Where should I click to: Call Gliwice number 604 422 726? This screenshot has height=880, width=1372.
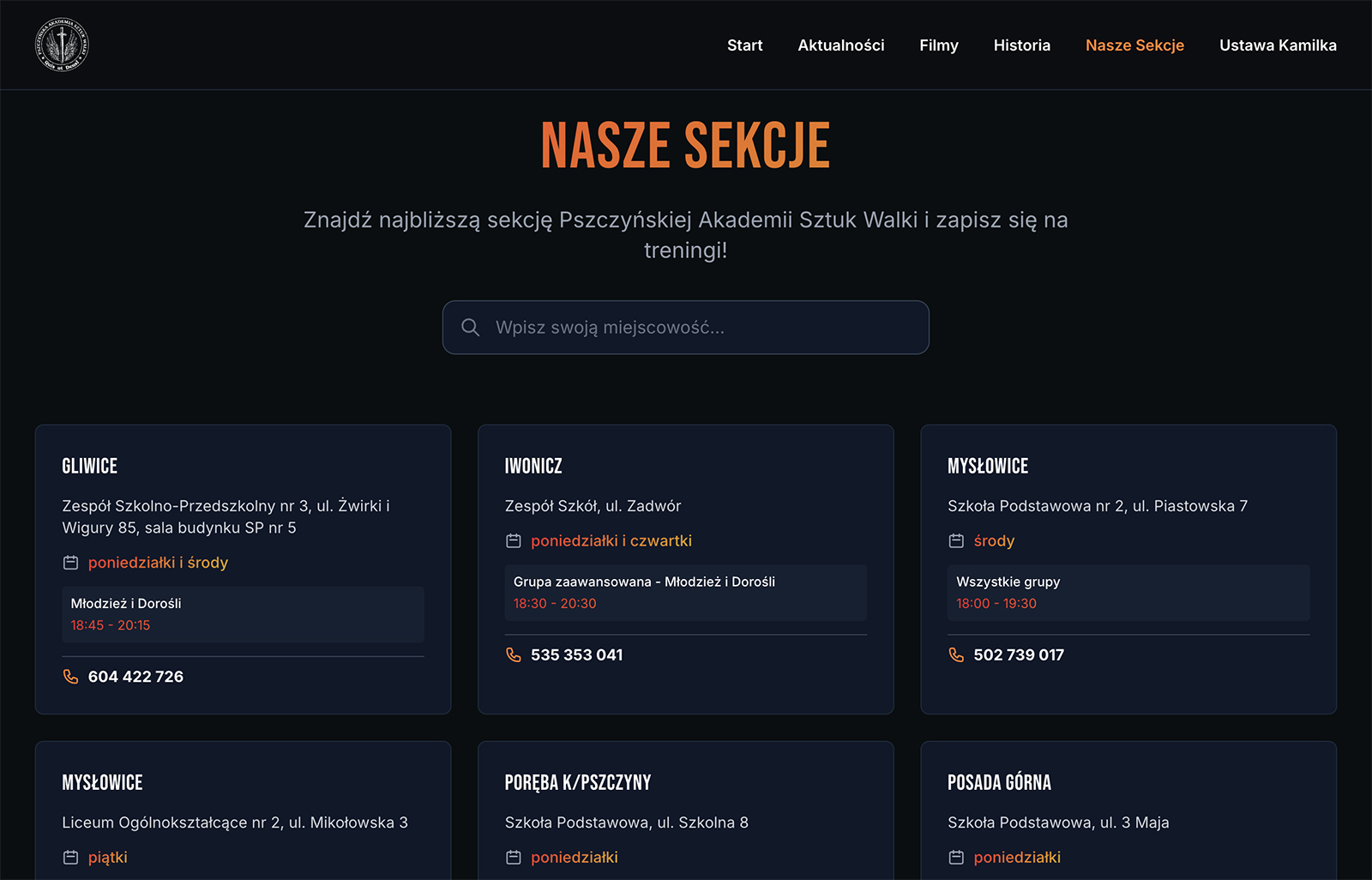[135, 677]
